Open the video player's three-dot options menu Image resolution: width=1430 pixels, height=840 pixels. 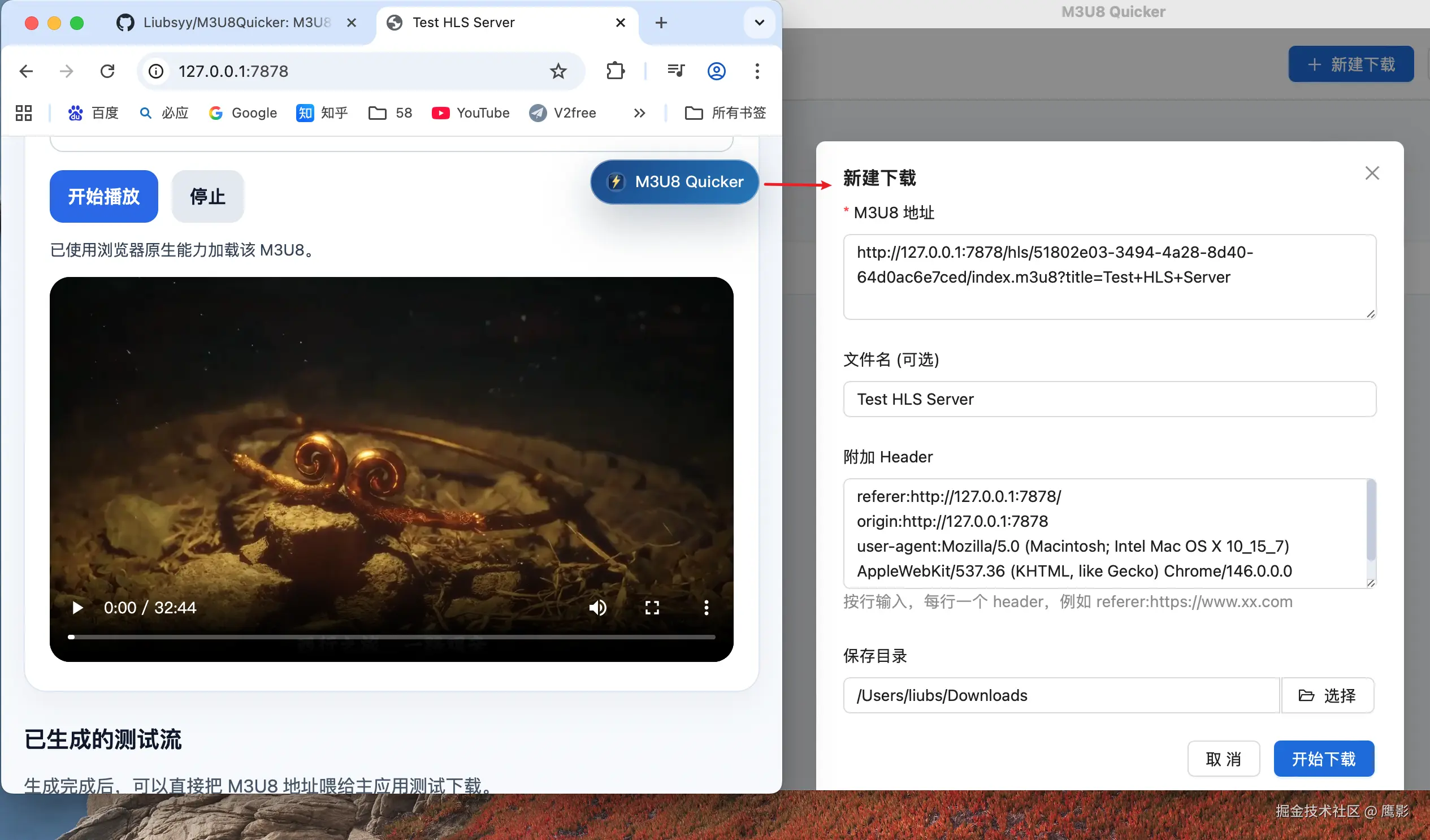(706, 607)
